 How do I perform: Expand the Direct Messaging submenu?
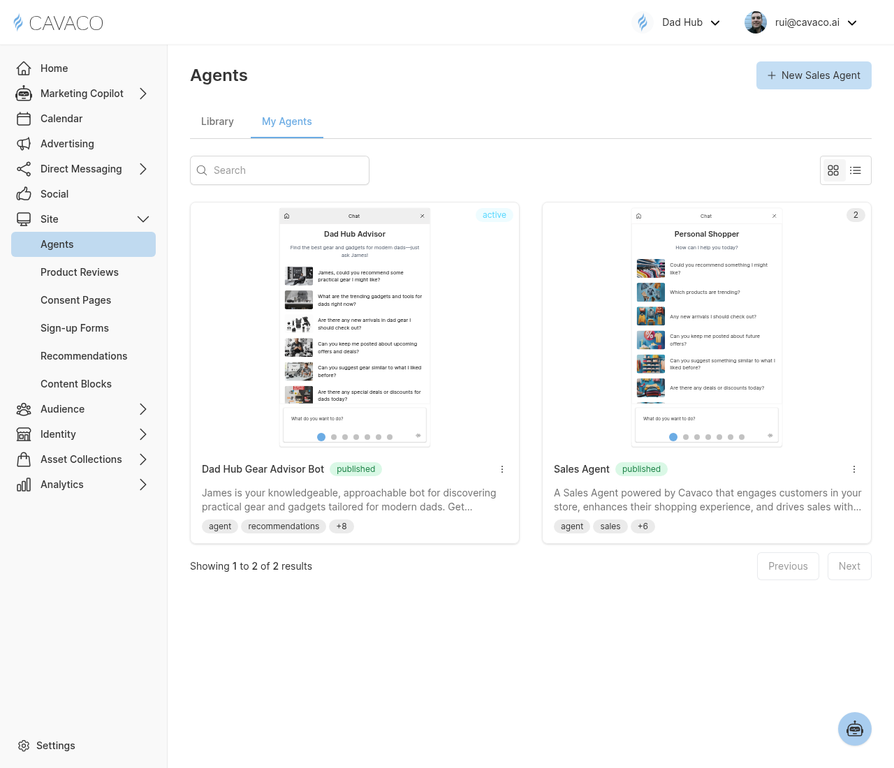(x=143, y=169)
